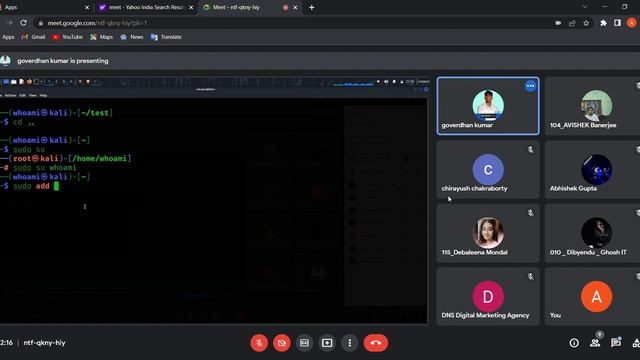Toggle closed captions button
This screenshot has height=360, width=640.
[304, 343]
